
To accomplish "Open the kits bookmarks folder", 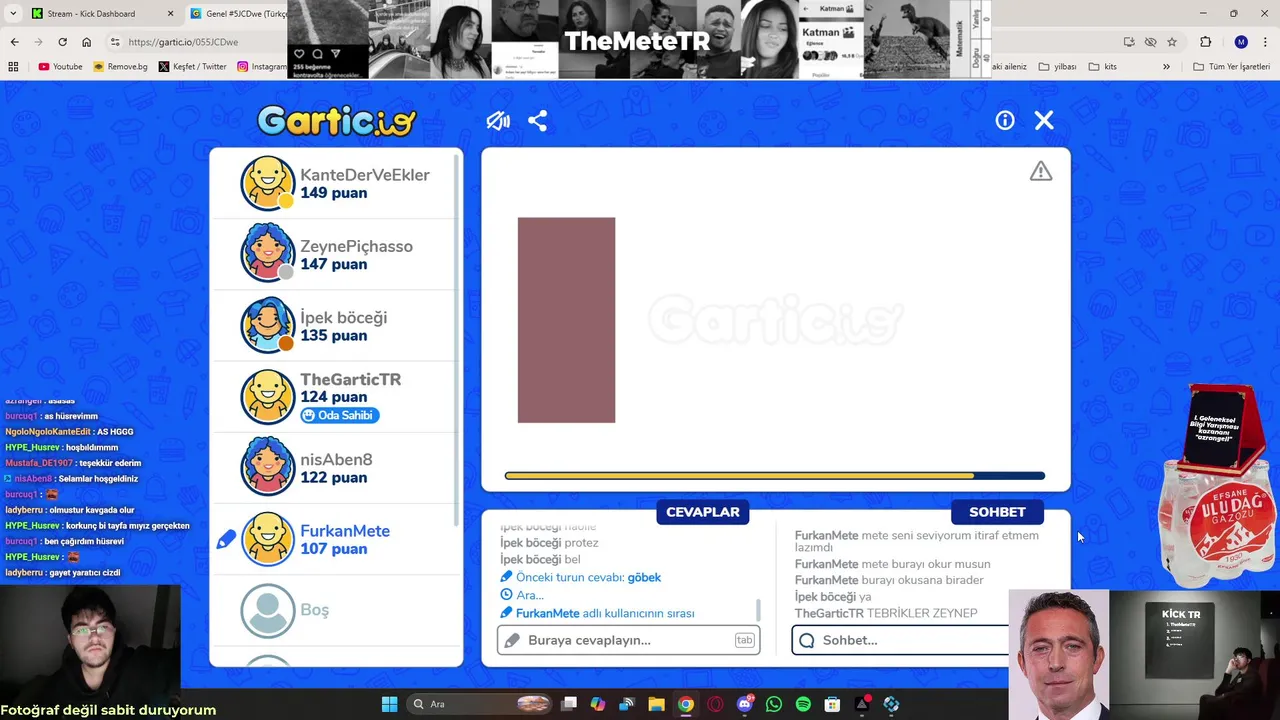I will coord(1101,67).
